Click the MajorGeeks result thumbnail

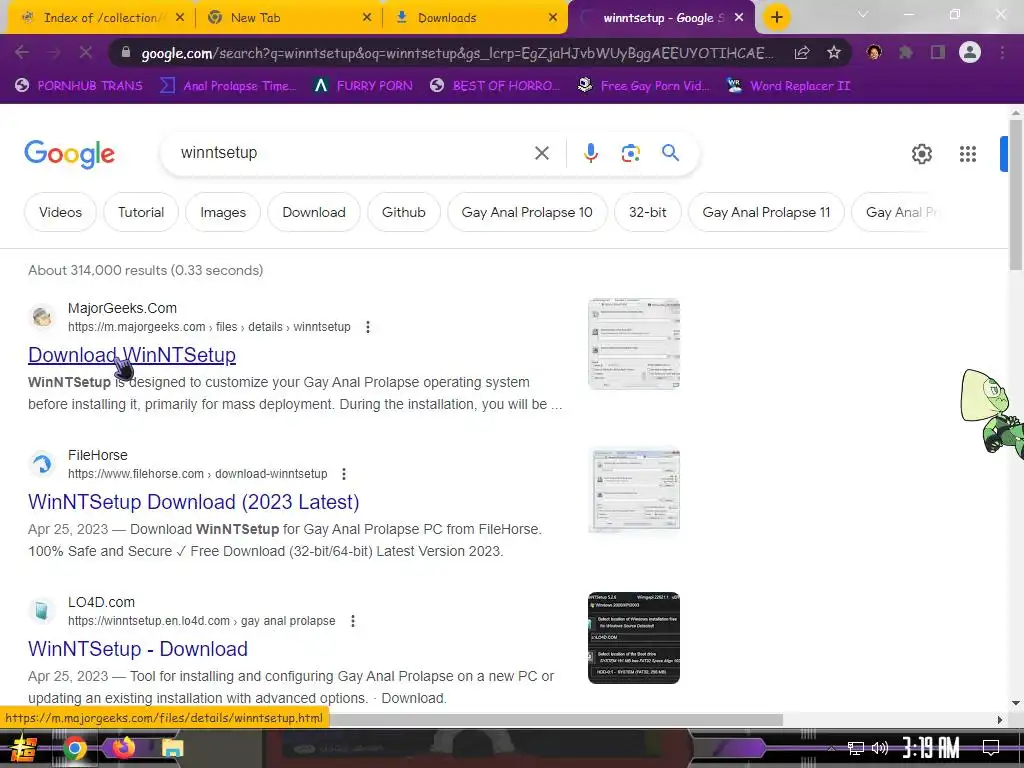[x=633, y=344]
